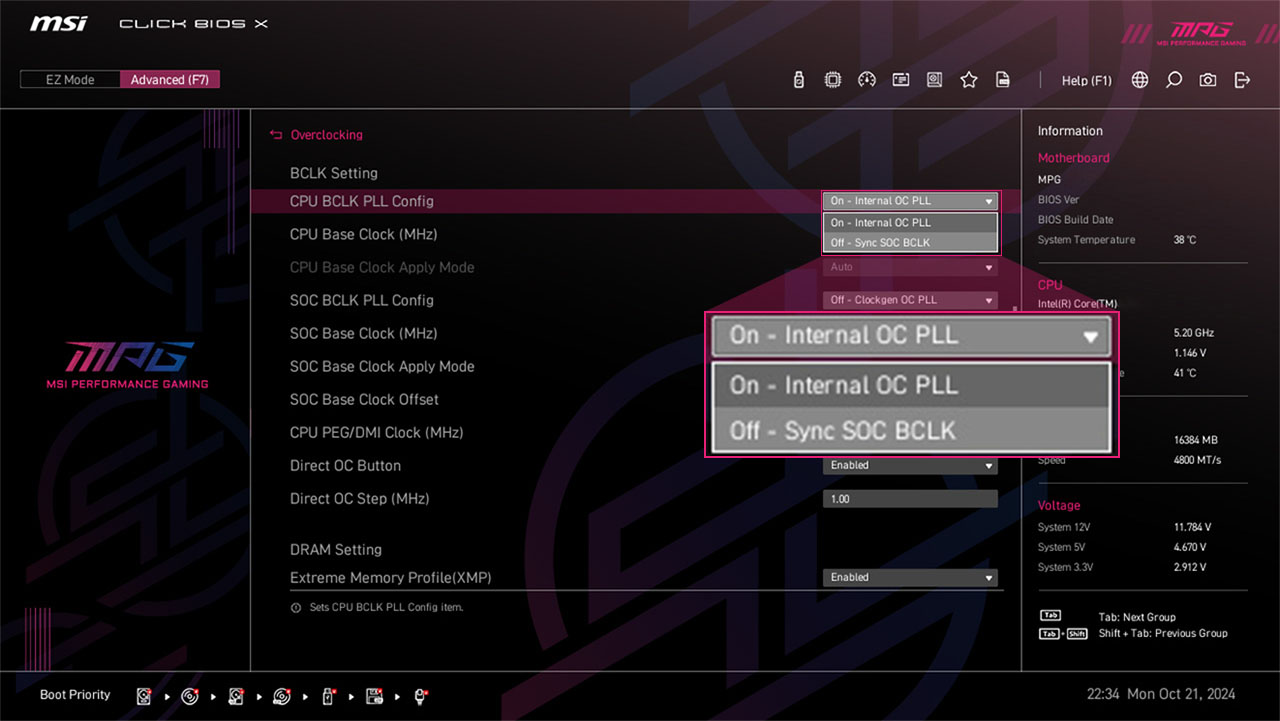Click the settings list scrollbar handle
Image resolution: width=1280 pixels, height=721 pixels.
1014,309
